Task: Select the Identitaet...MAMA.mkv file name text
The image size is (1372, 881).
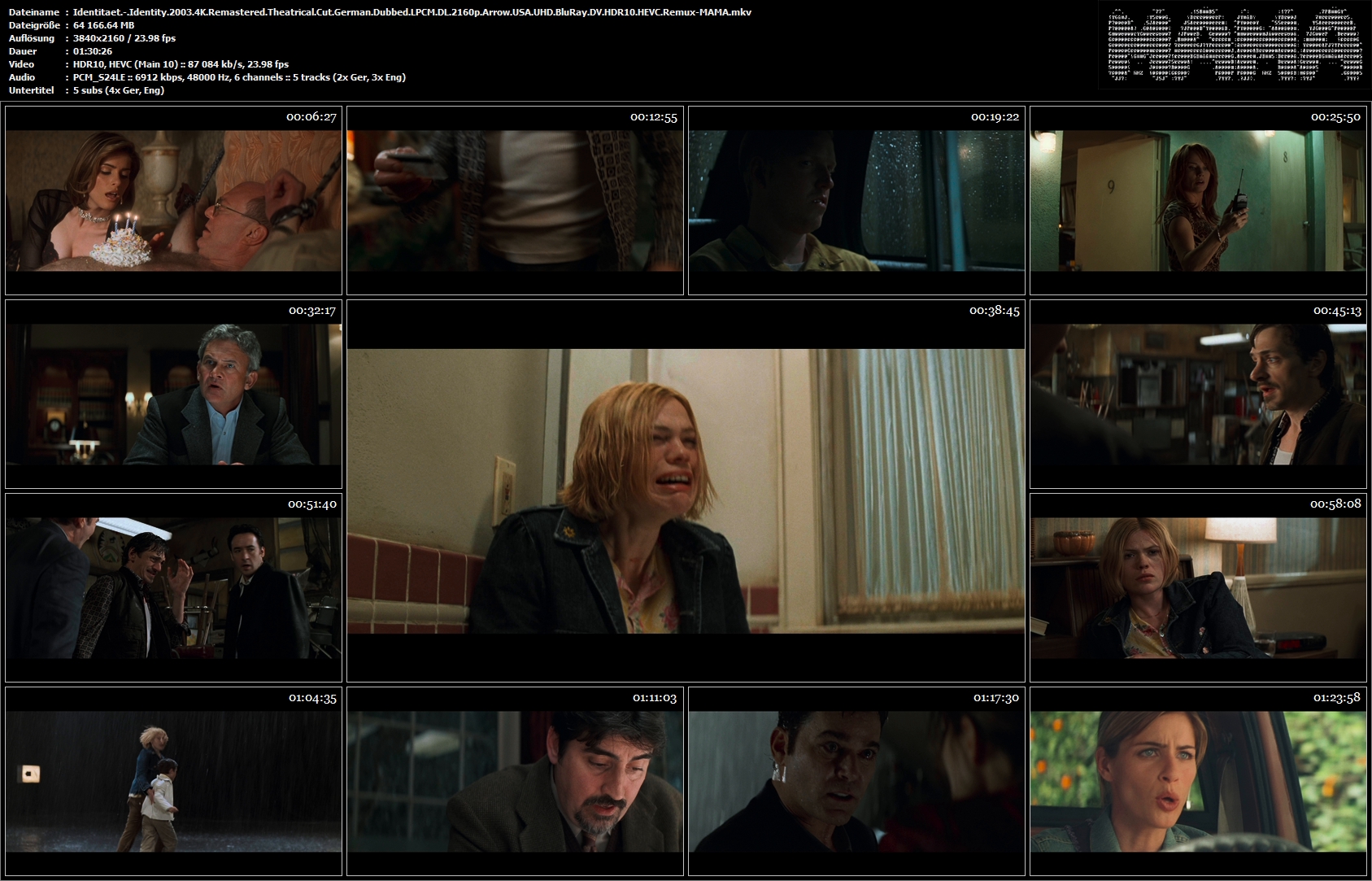Action: 412,12
